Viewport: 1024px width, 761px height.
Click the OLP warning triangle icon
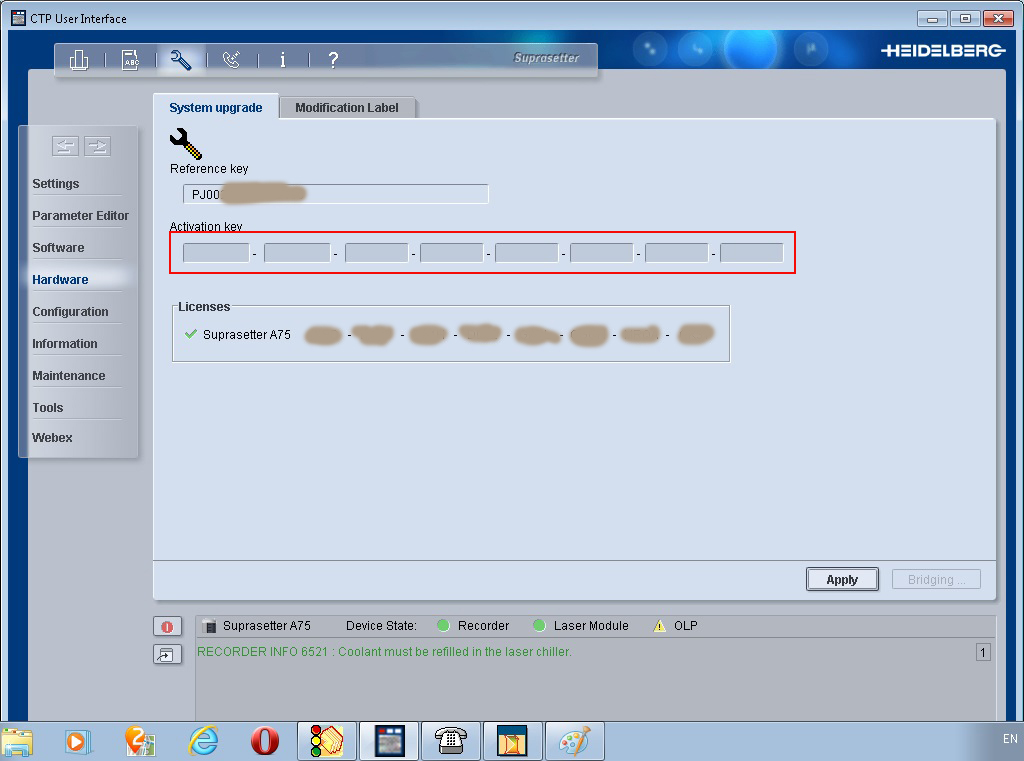click(660, 626)
